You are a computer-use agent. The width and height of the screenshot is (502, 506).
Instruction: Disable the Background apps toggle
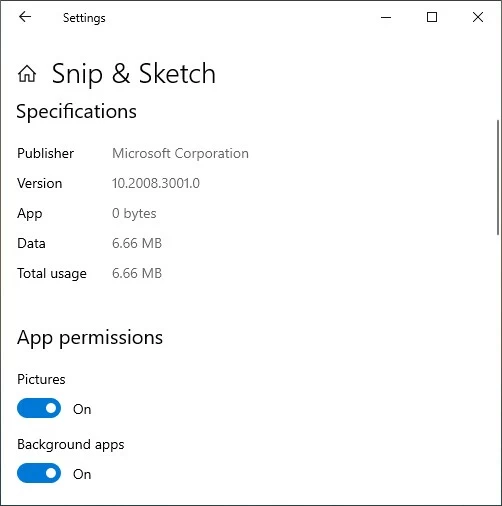[39, 473]
